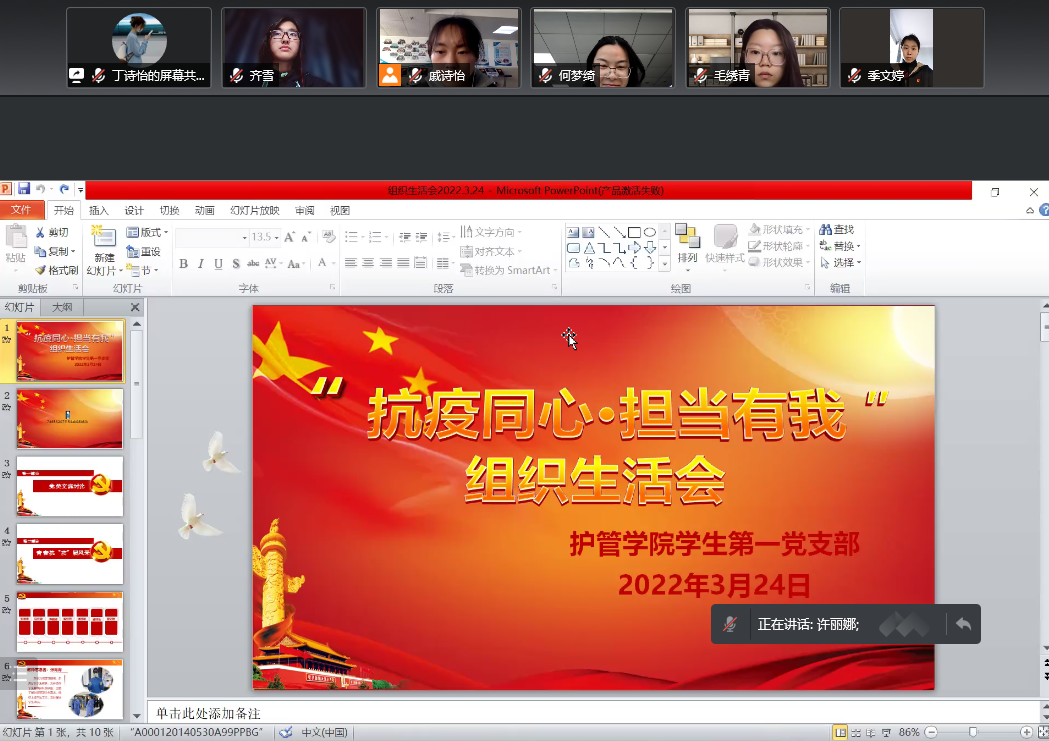Screen dimensions: 1049x741
Task: Expand the font size dropdown
Action: point(277,238)
